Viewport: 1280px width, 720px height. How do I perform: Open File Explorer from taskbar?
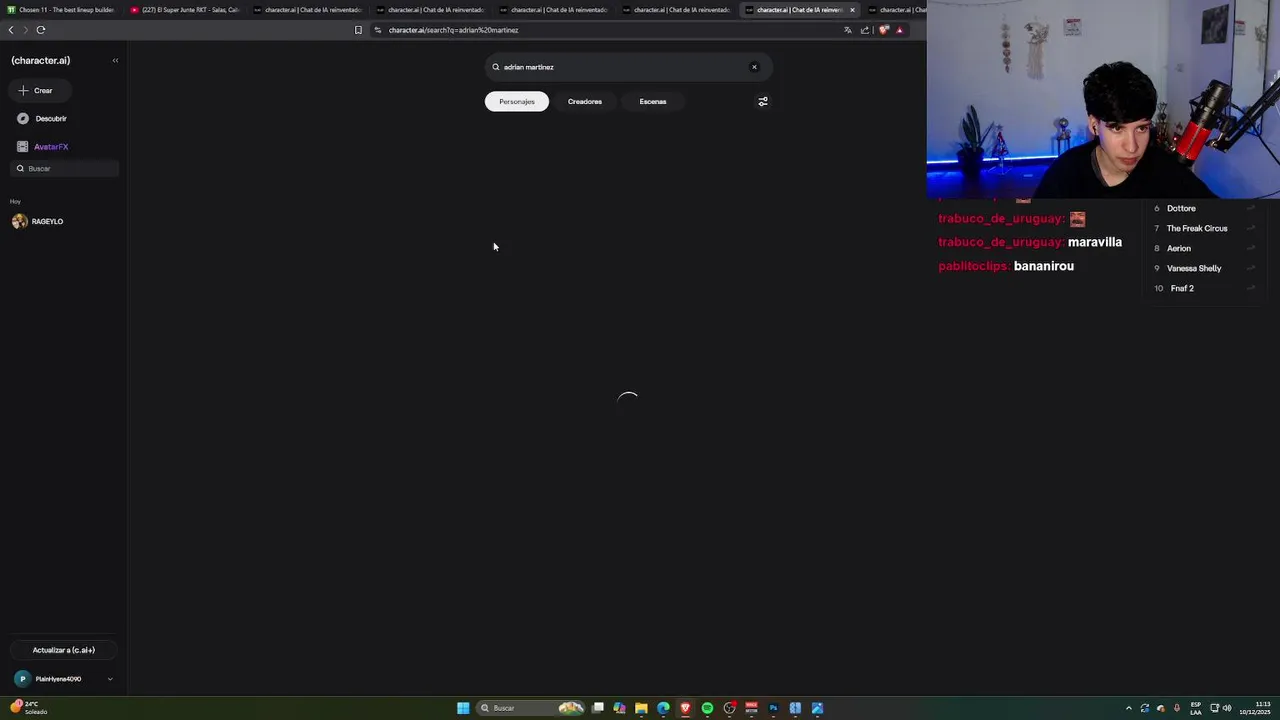click(641, 708)
